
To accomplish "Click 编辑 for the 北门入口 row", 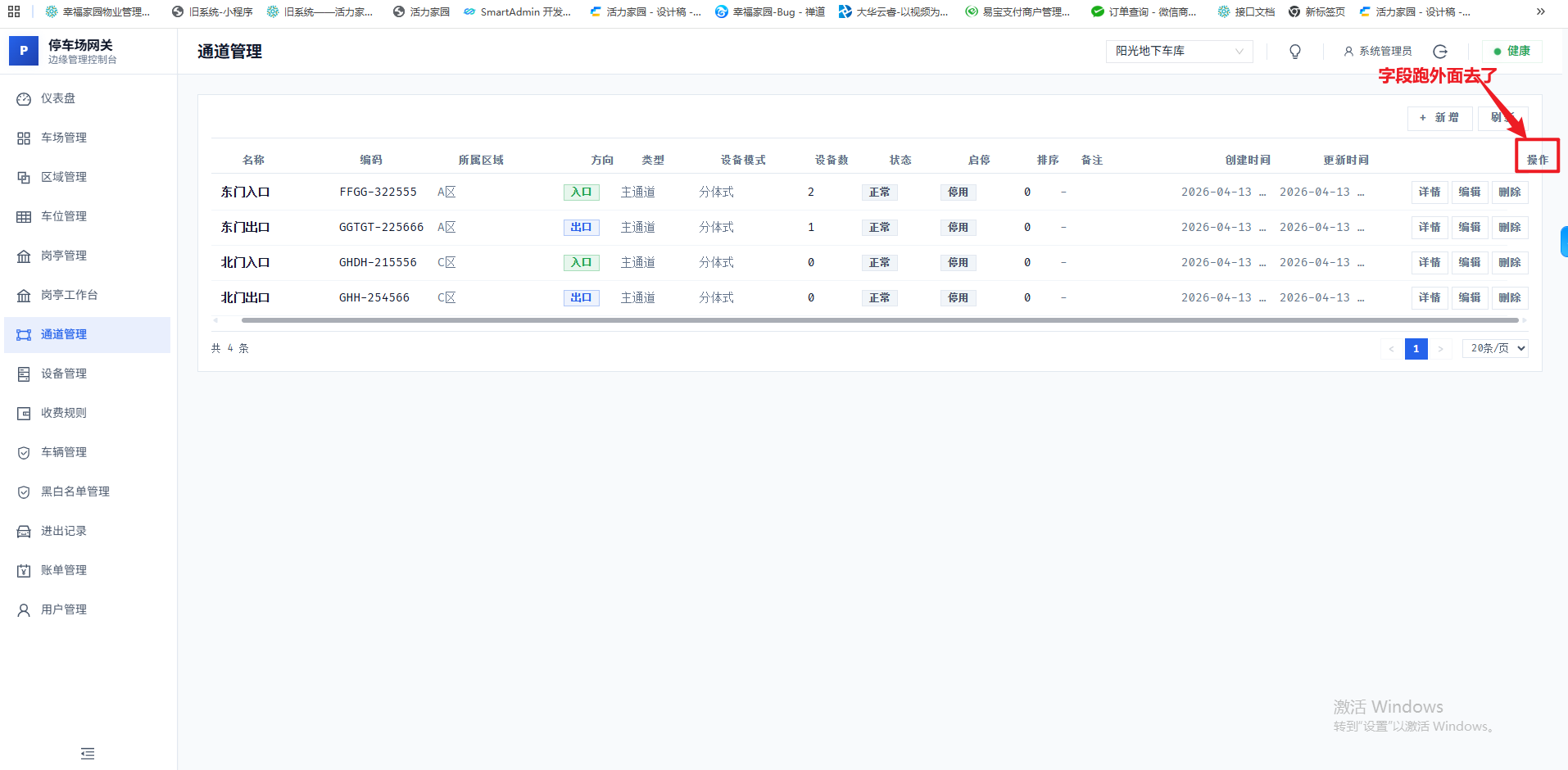I will tap(1469, 263).
